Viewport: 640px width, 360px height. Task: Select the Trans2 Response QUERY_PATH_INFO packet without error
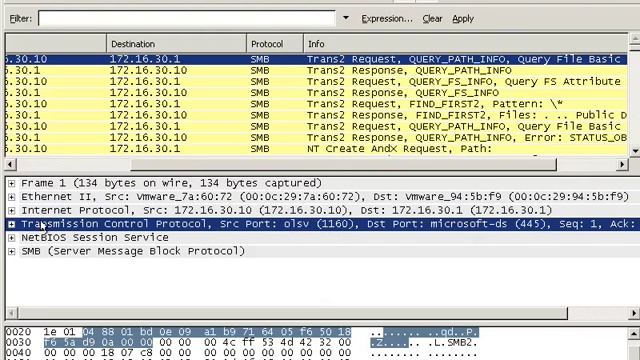click(316, 70)
